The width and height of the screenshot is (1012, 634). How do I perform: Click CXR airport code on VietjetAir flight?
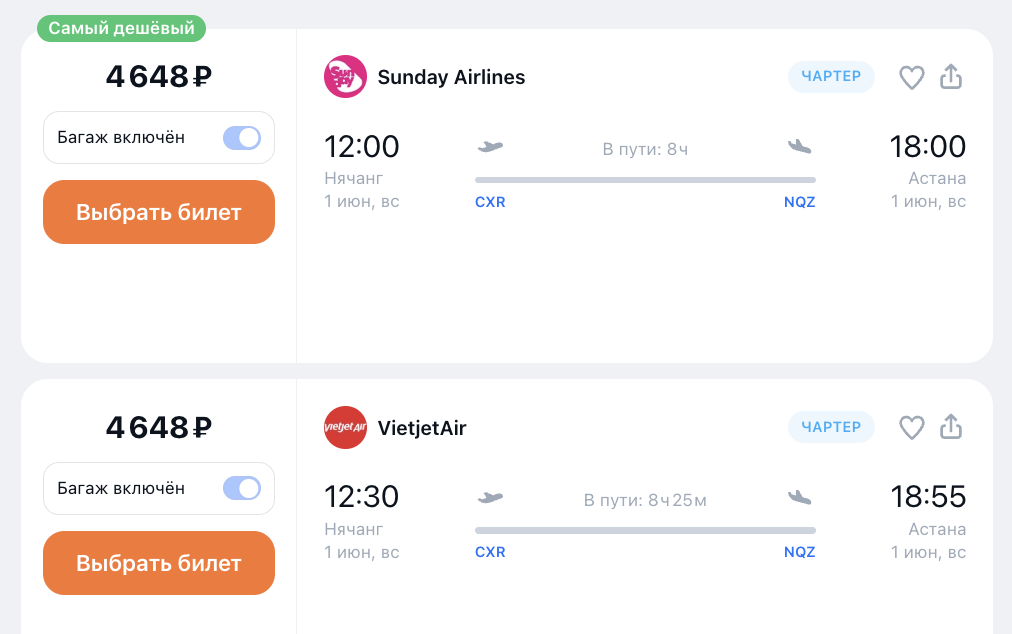click(x=491, y=553)
